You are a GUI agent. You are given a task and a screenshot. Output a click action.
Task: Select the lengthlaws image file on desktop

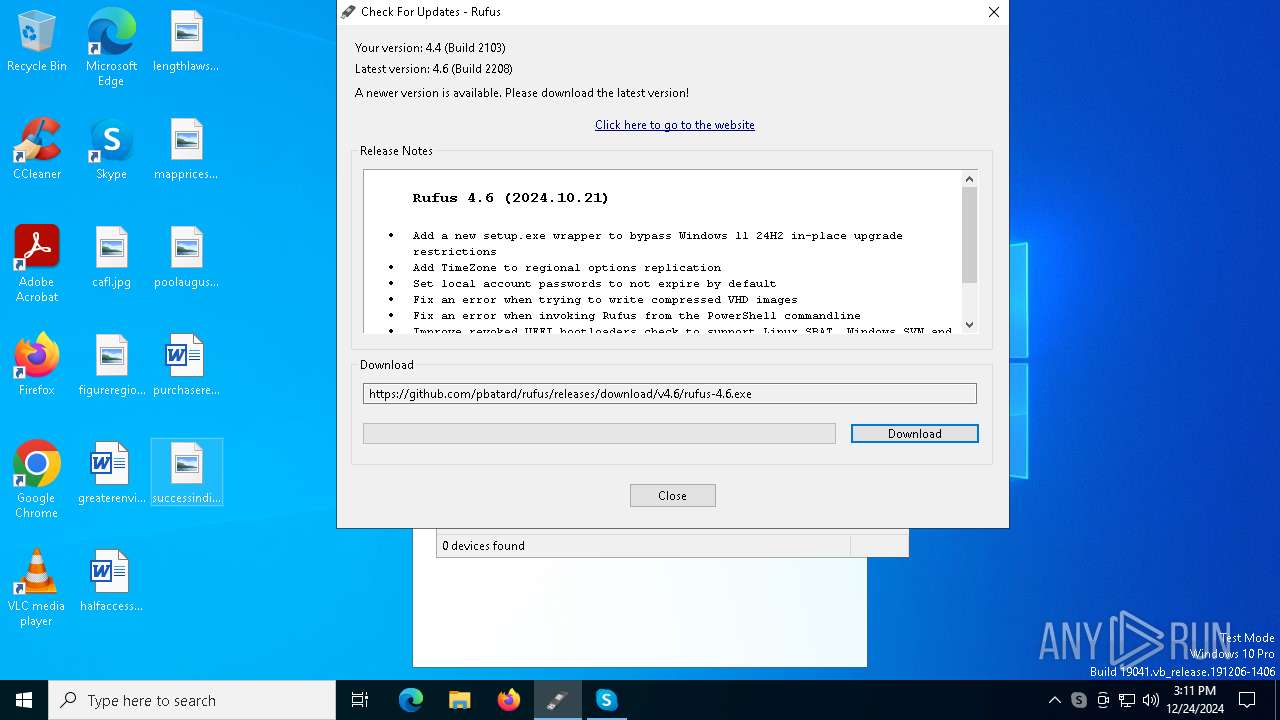tap(186, 42)
